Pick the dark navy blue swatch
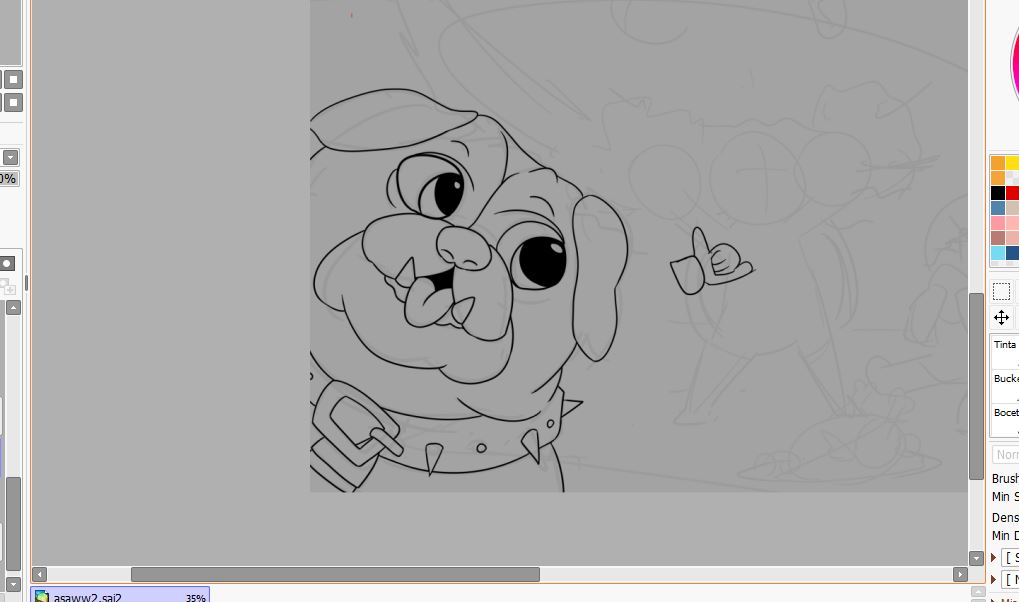Screen dimensions: 1019x602 click(1013, 253)
